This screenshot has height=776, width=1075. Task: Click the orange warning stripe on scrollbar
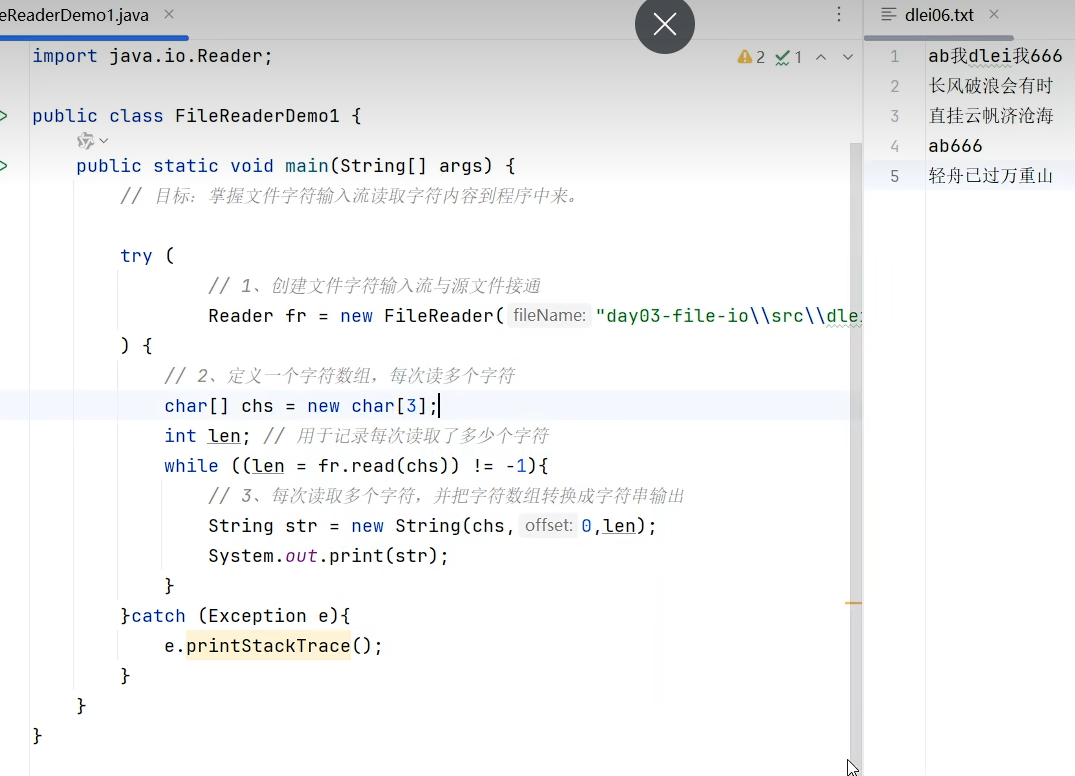tap(853, 603)
